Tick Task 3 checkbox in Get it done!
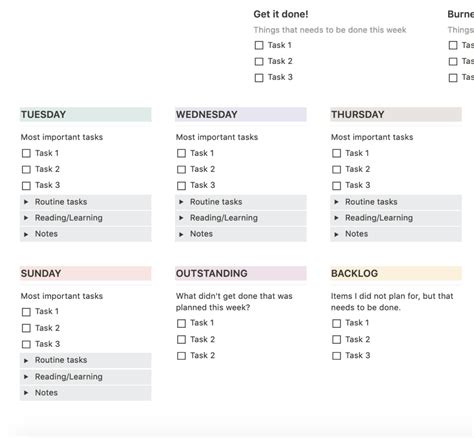Viewport: 474px width, 438px height. 259,78
